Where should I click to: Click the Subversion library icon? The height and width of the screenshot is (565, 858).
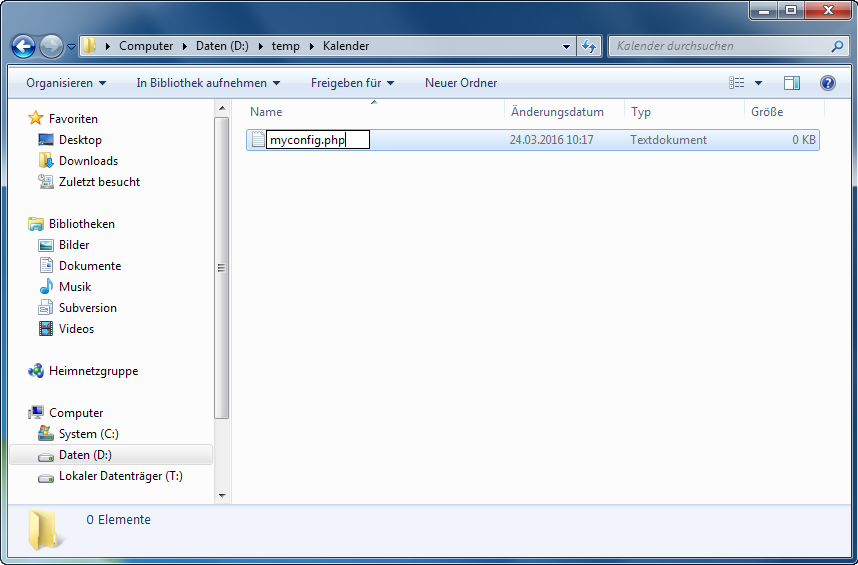(46, 308)
